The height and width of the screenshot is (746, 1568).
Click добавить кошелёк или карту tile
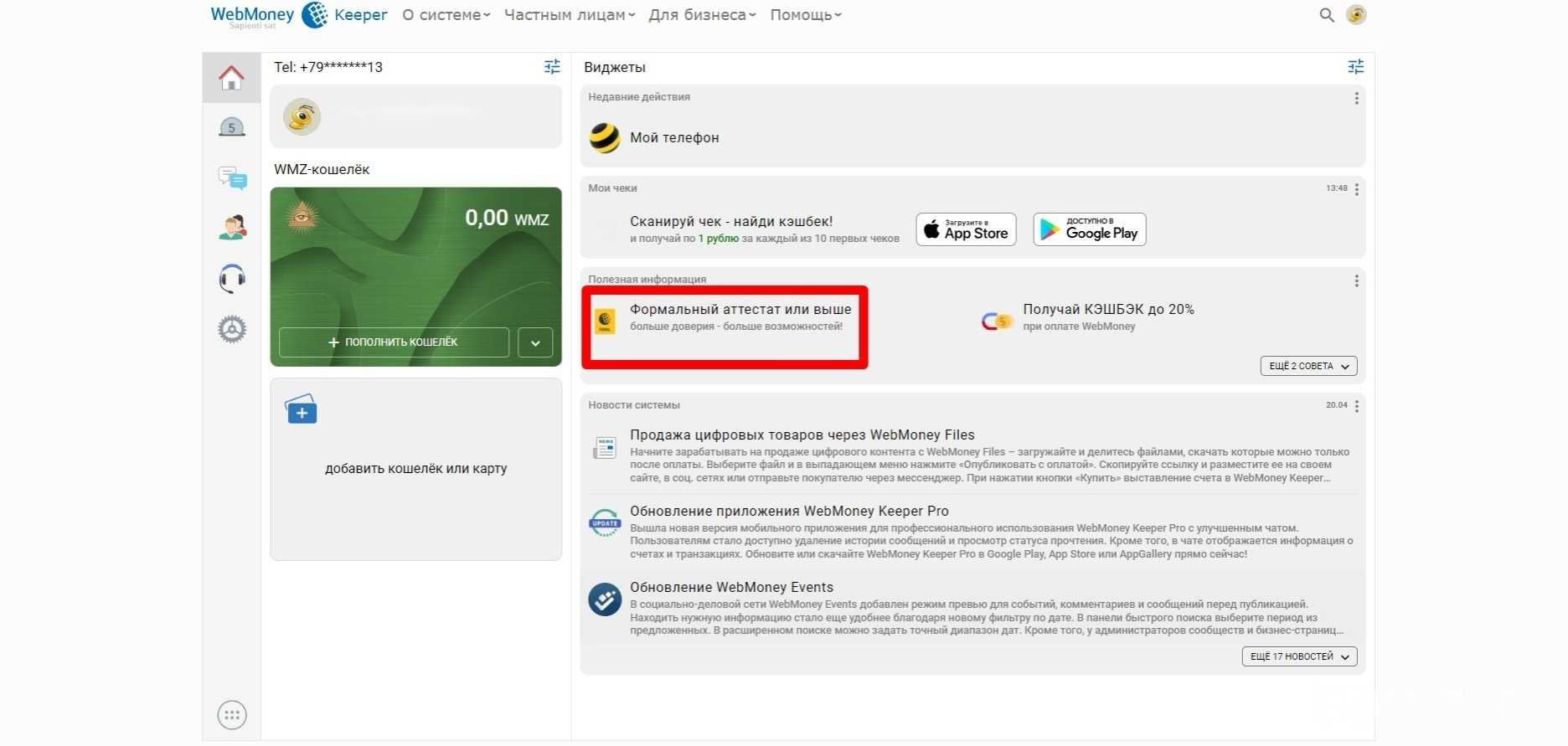[x=415, y=468]
